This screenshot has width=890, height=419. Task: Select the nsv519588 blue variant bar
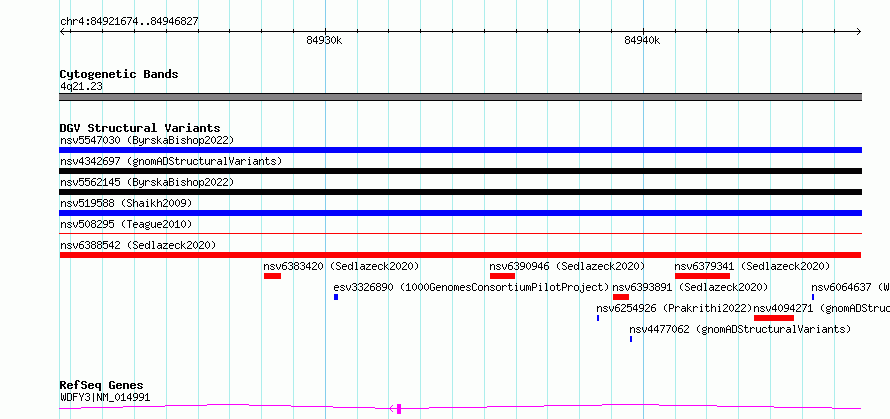[x=460, y=213]
